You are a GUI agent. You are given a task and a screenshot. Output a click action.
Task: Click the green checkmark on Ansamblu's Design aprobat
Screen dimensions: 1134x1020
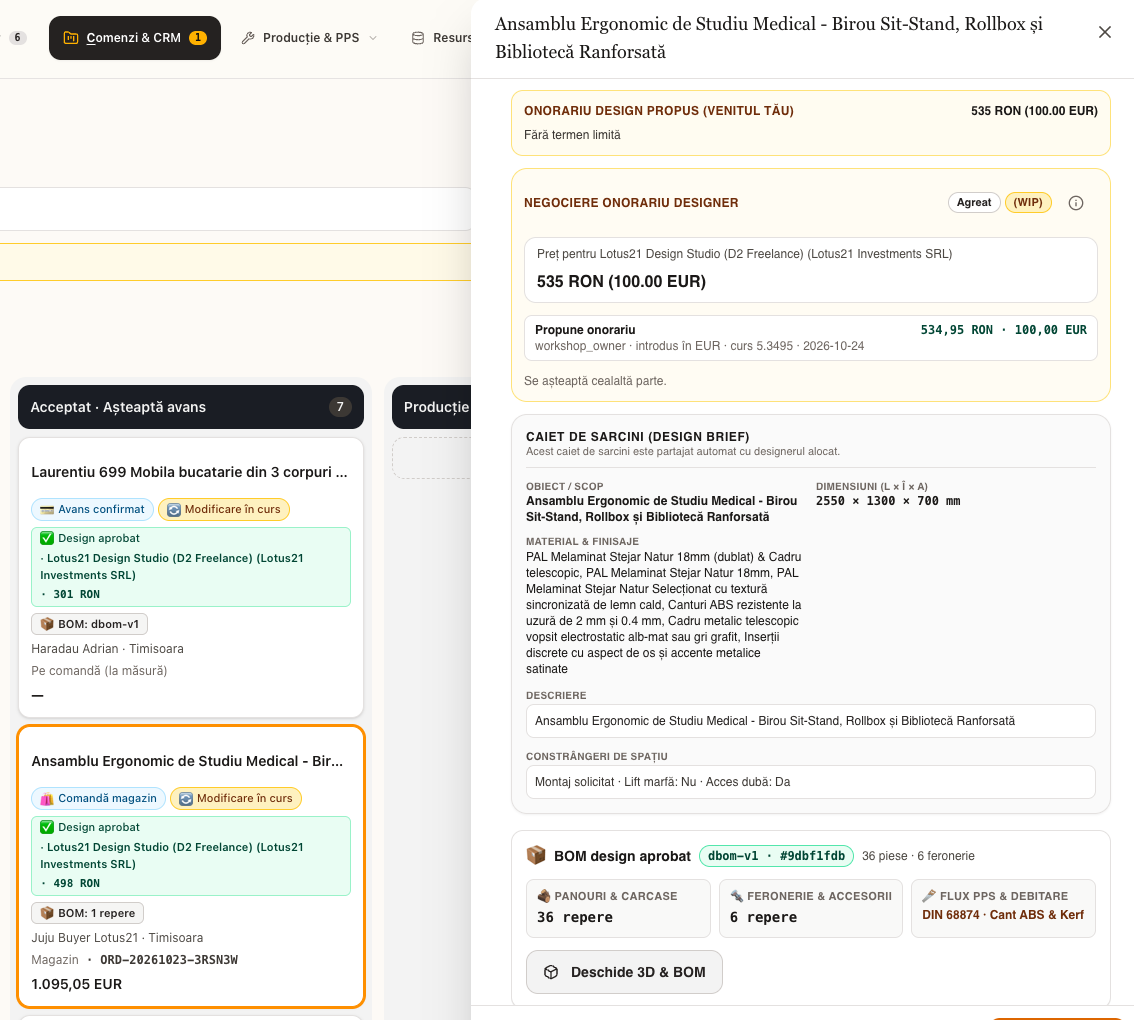click(x=47, y=827)
